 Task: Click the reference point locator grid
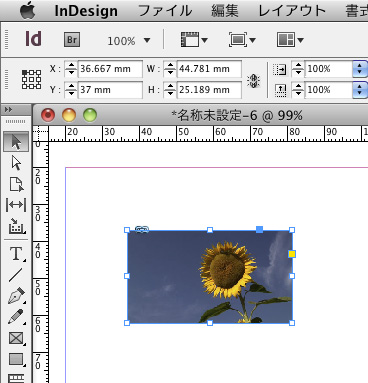click(x=31, y=79)
